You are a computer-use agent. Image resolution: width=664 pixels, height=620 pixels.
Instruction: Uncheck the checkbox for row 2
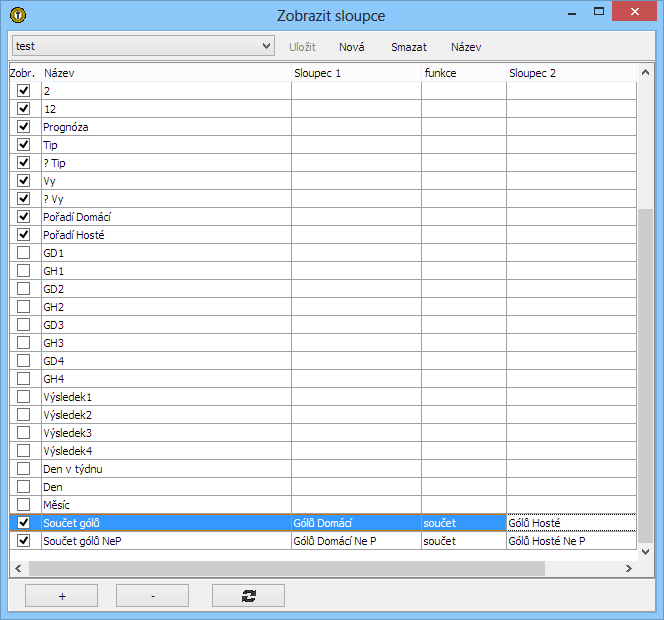coord(23,91)
